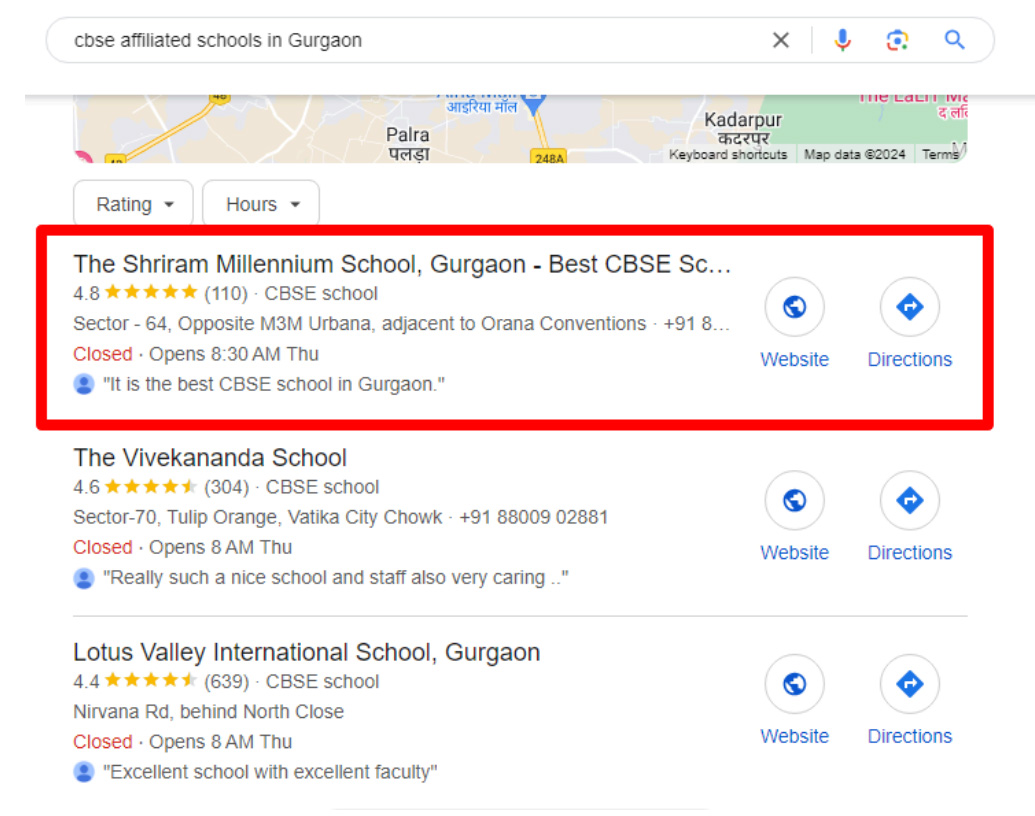Open The Vivekananda School website icon
The image size is (1035, 816).
click(x=794, y=501)
